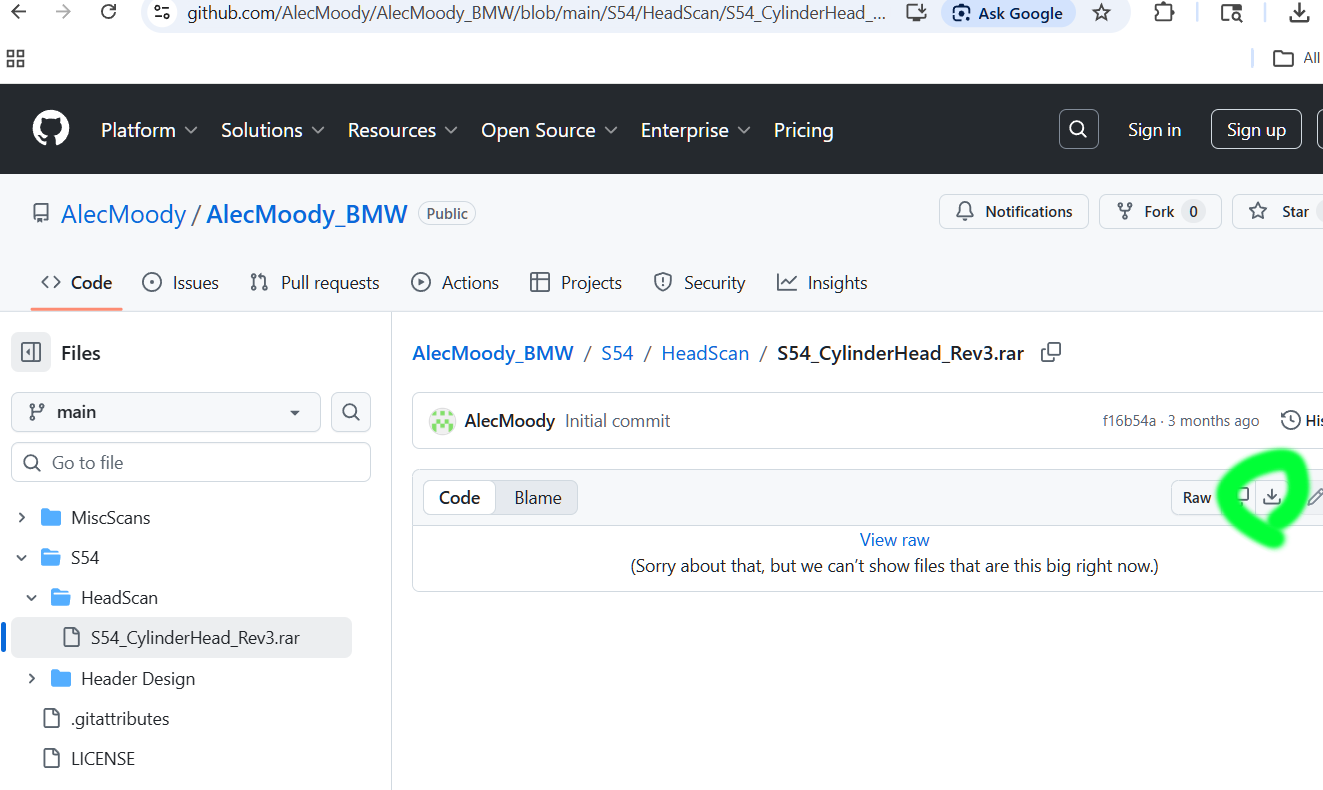Reload the page in the browser
1323x790 pixels.
pyautogui.click(x=109, y=13)
